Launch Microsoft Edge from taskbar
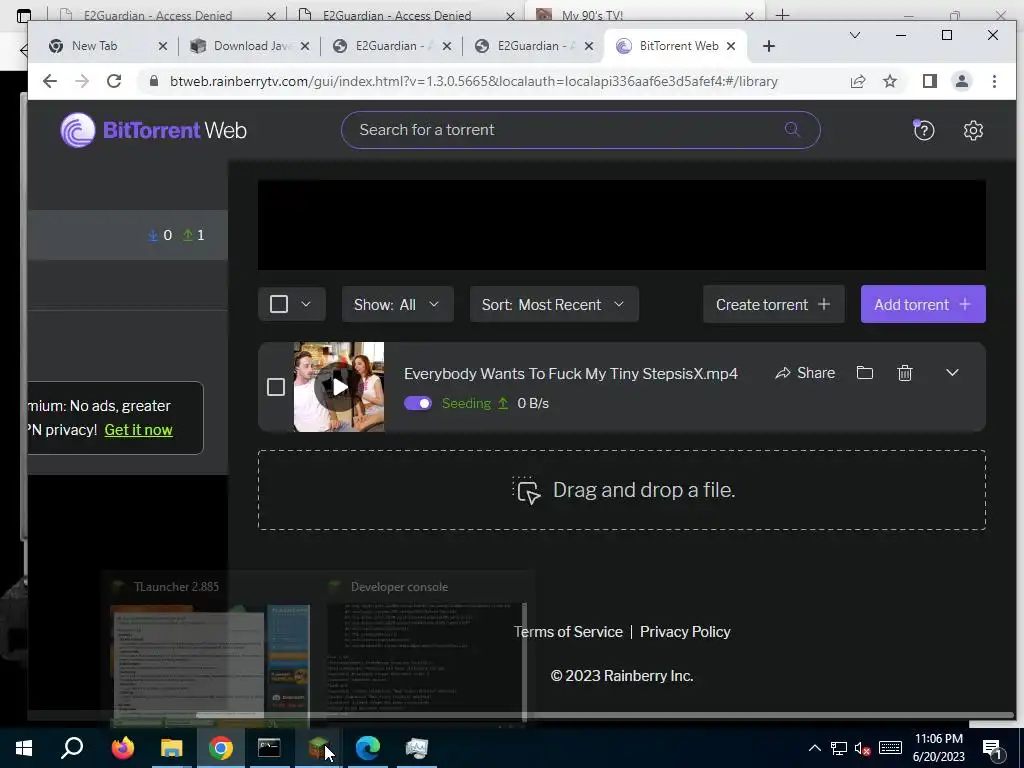This screenshot has width=1024, height=768. 367,747
